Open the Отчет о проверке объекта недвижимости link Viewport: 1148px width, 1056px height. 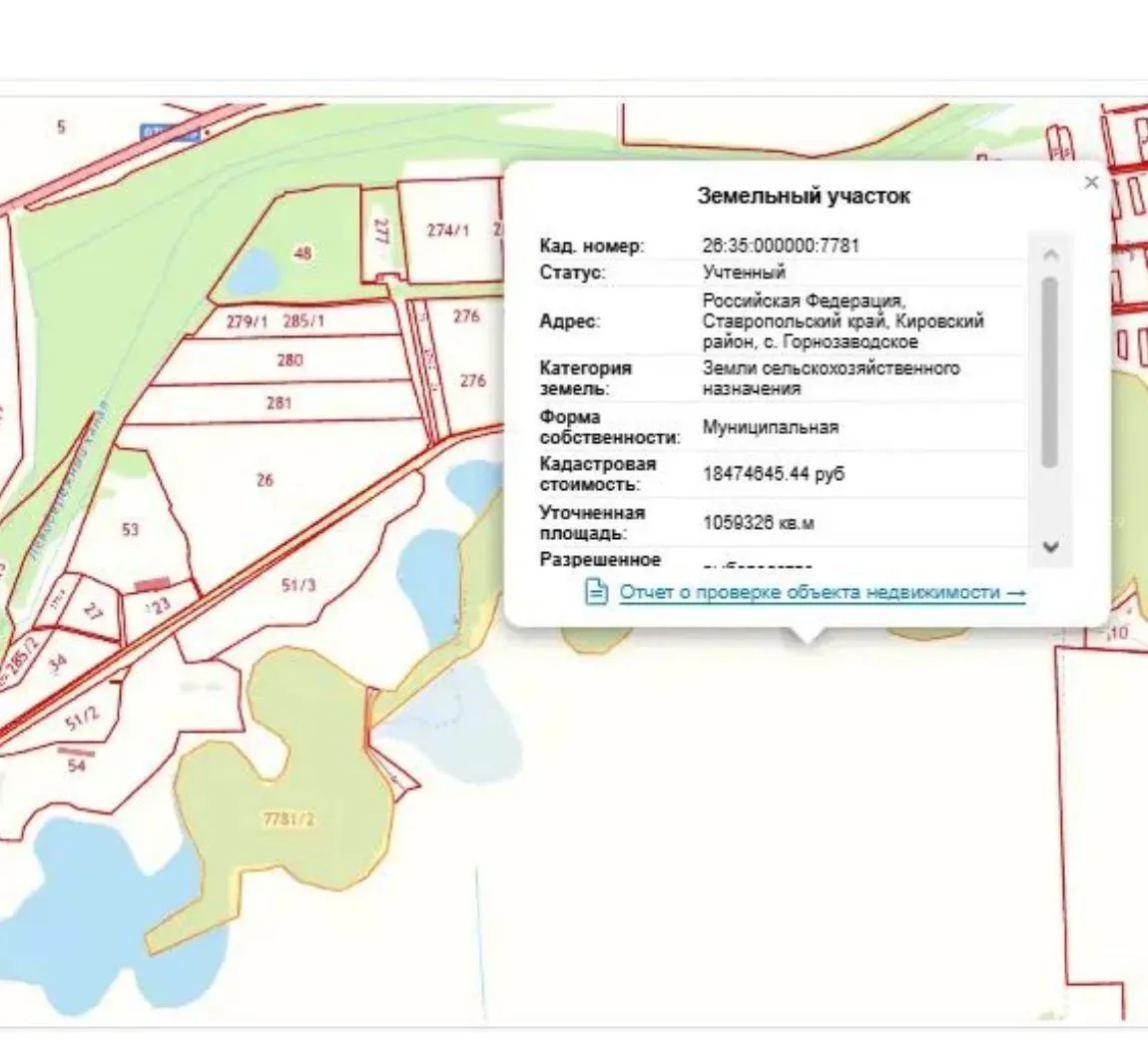click(x=823, y=592)
